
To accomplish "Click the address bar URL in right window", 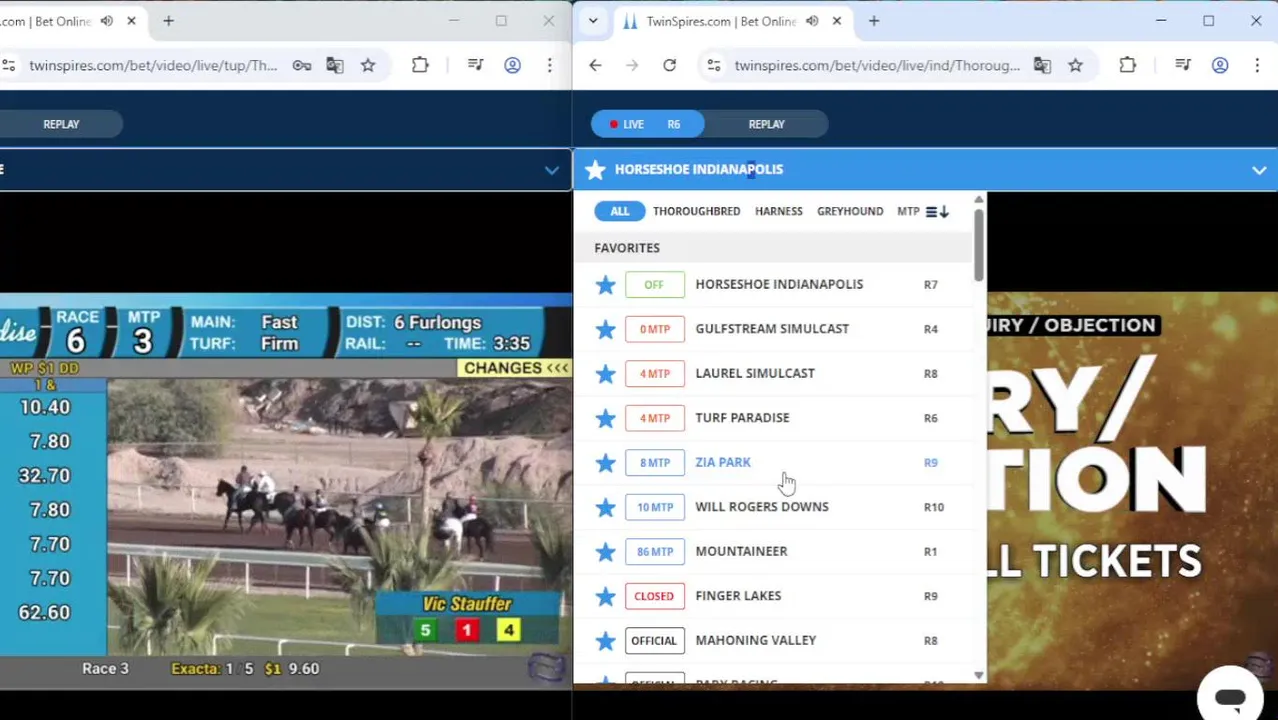I will [x=877, y=66].
